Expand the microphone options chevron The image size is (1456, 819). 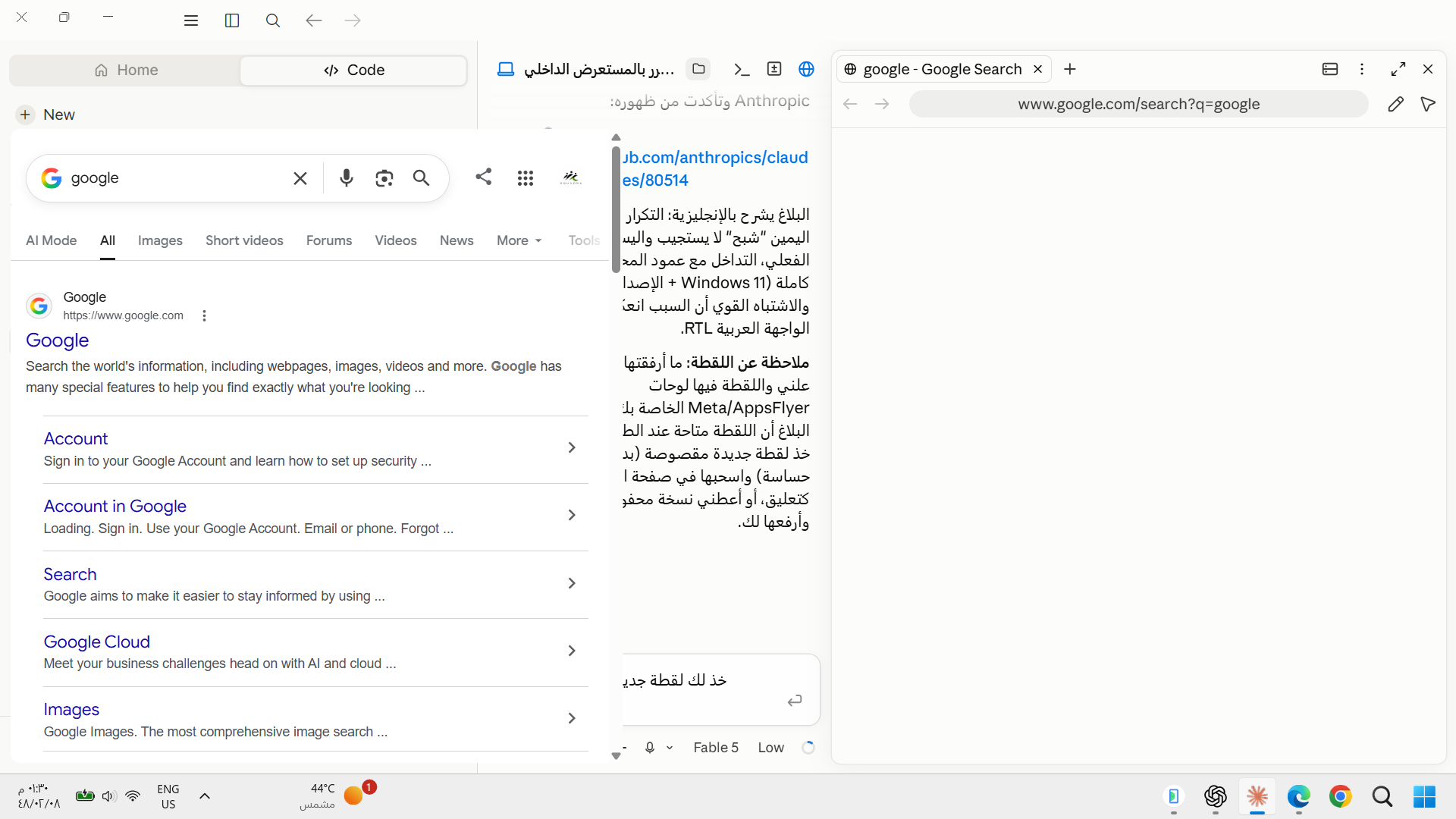coord(670,748)
